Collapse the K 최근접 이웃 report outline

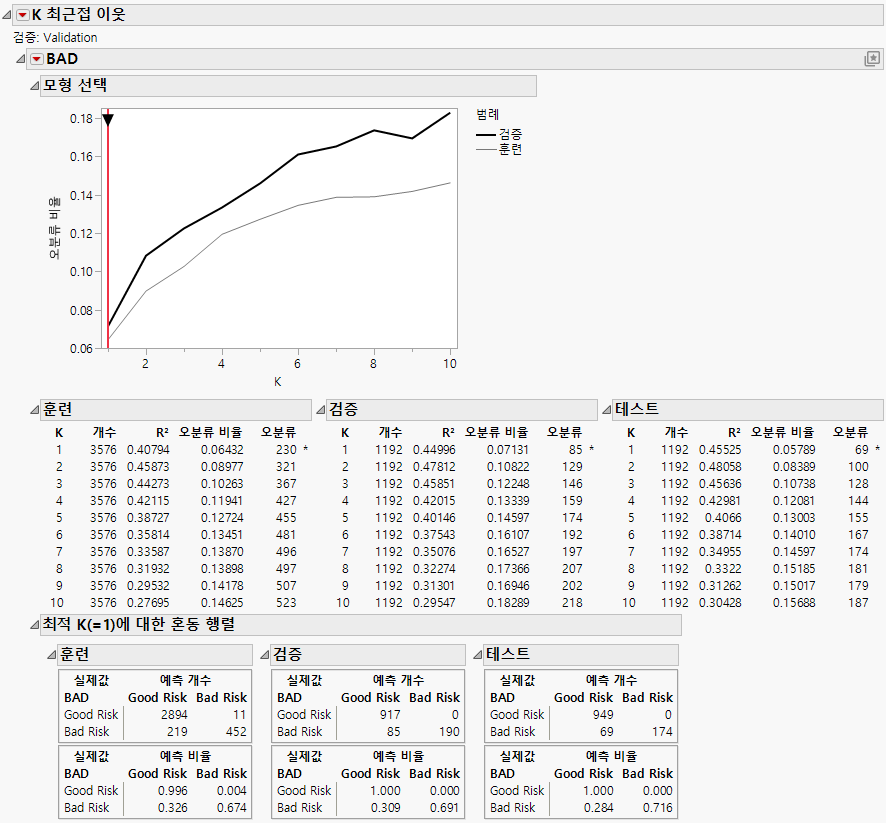(8, 15)
